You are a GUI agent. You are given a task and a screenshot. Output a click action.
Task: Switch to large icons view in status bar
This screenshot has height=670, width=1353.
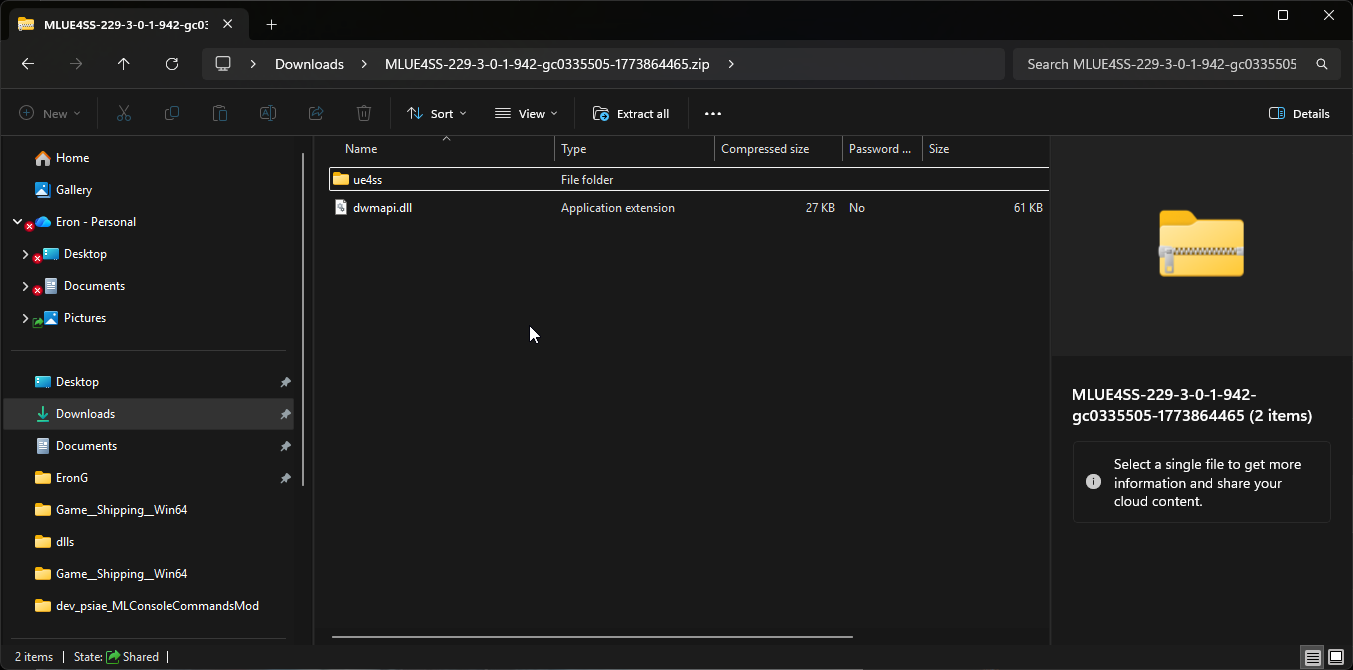[1337, 657]
